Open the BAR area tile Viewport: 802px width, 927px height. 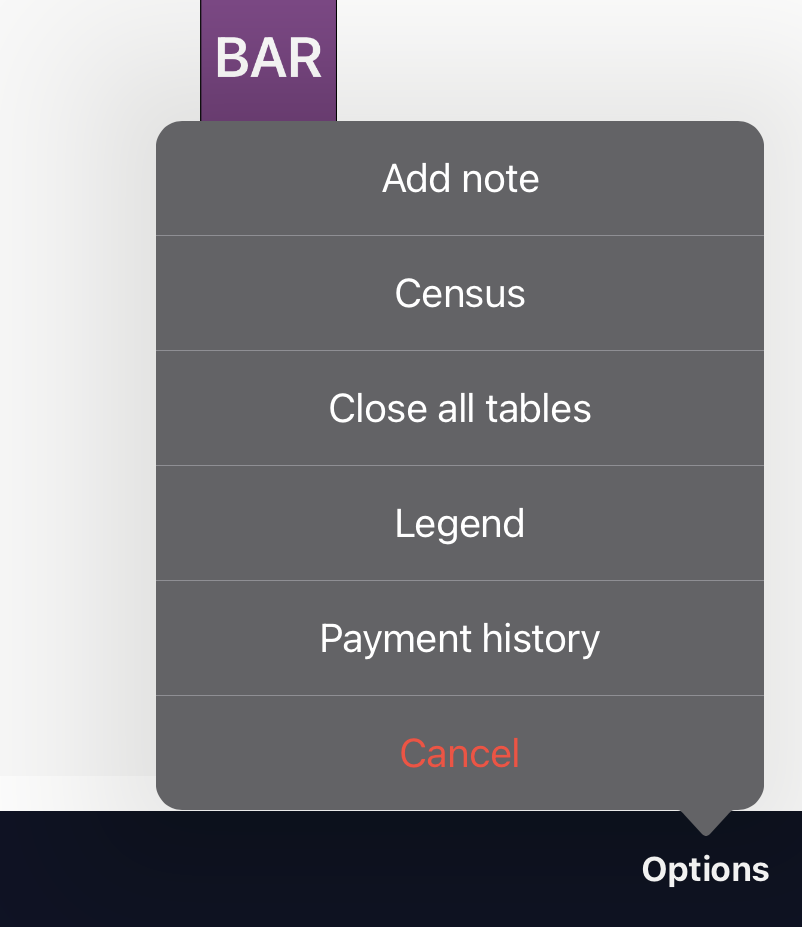click(268, 60)
